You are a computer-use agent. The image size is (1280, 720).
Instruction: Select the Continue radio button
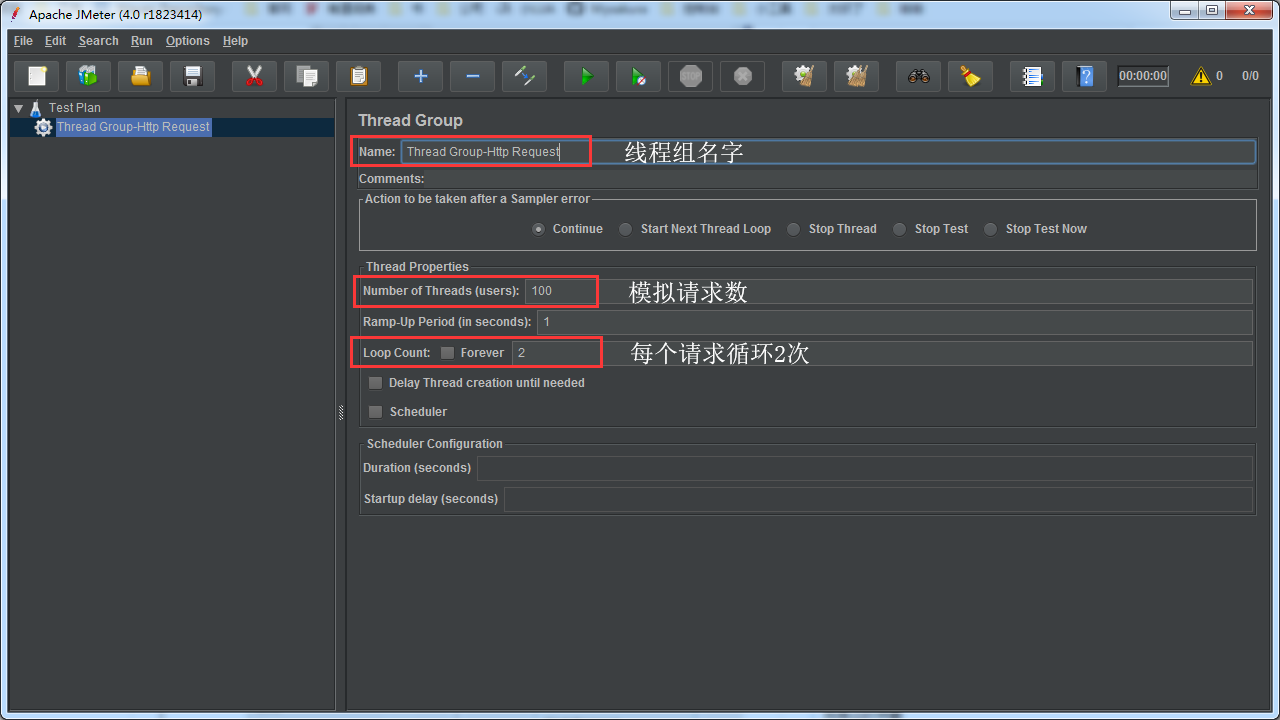pos(539,229)
